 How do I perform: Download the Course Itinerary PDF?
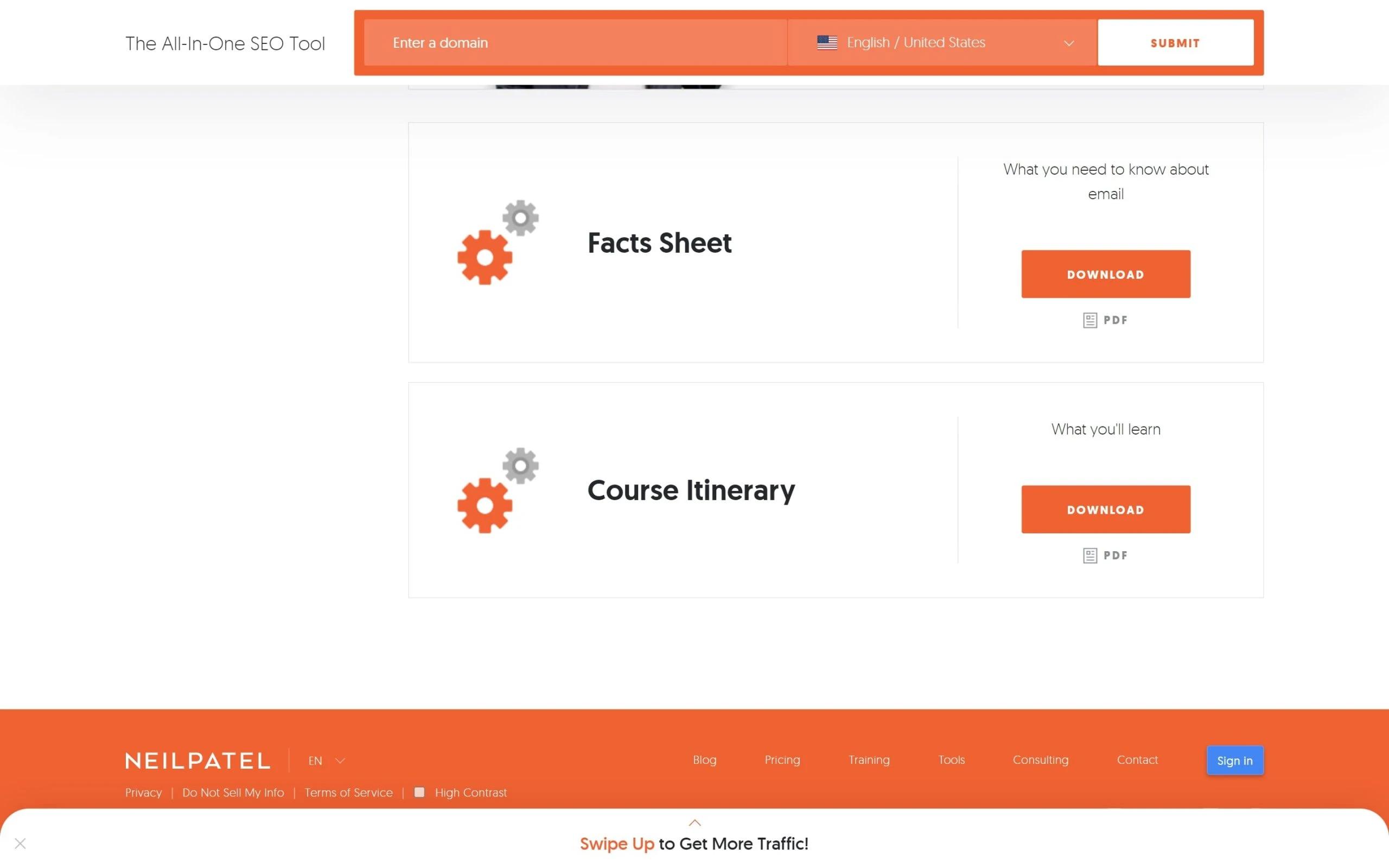[1105, 509]
